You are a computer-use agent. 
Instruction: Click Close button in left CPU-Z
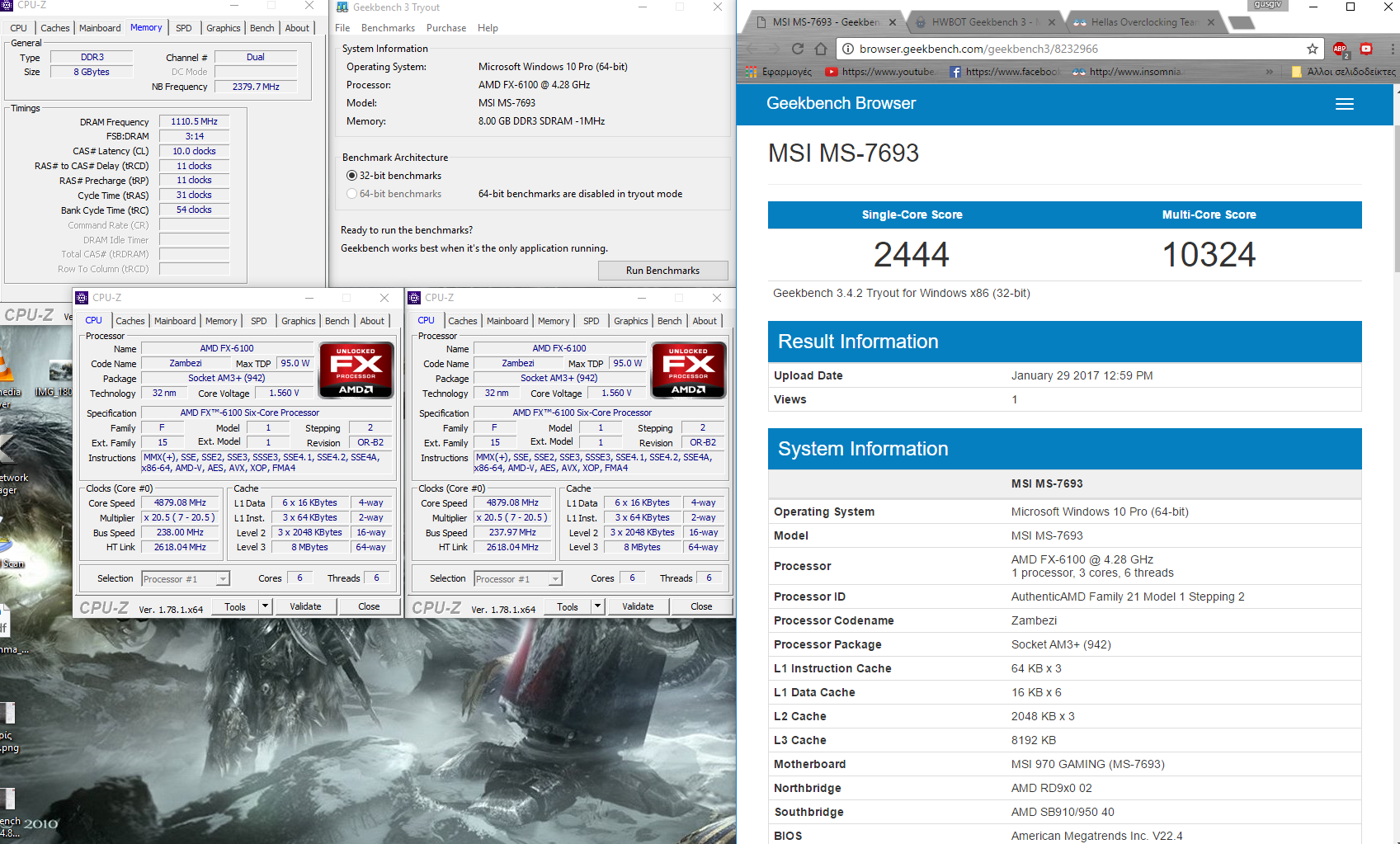[369, 606]
